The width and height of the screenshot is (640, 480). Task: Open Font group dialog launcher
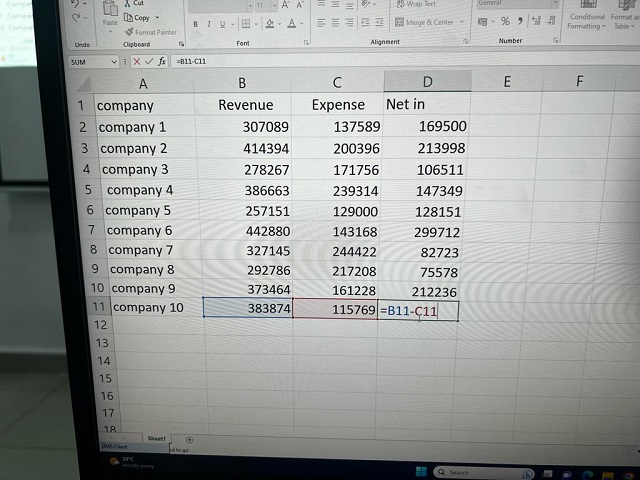pos(306,42)
